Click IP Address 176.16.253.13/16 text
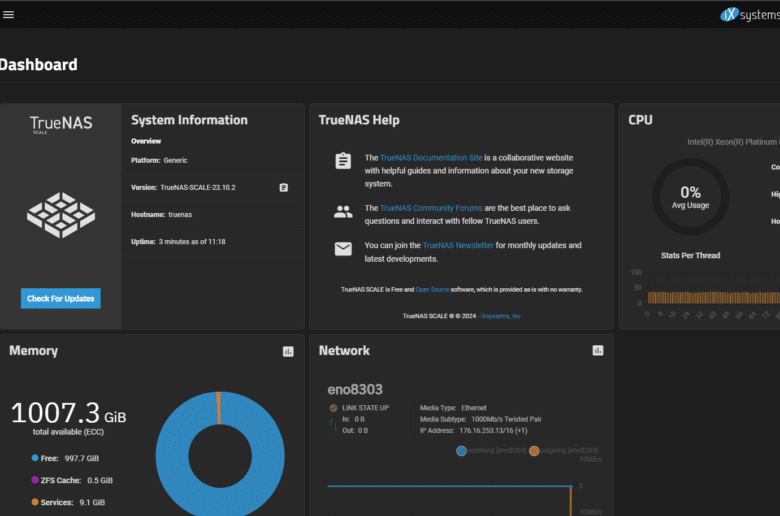 coord(474,431)
